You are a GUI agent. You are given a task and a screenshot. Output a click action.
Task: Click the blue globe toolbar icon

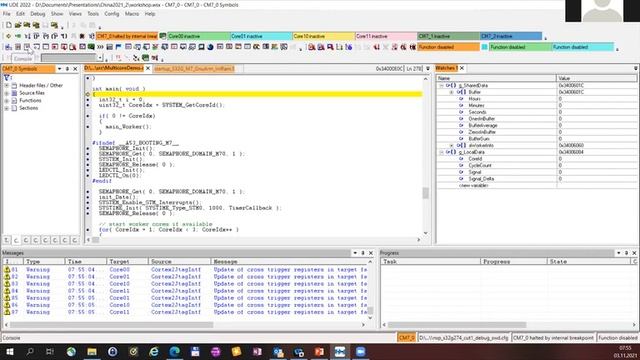pos(210,47)
